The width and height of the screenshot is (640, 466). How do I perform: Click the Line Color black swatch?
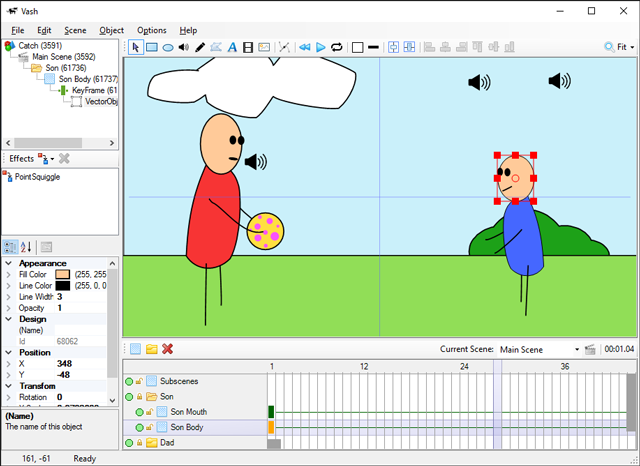(62, 286)
